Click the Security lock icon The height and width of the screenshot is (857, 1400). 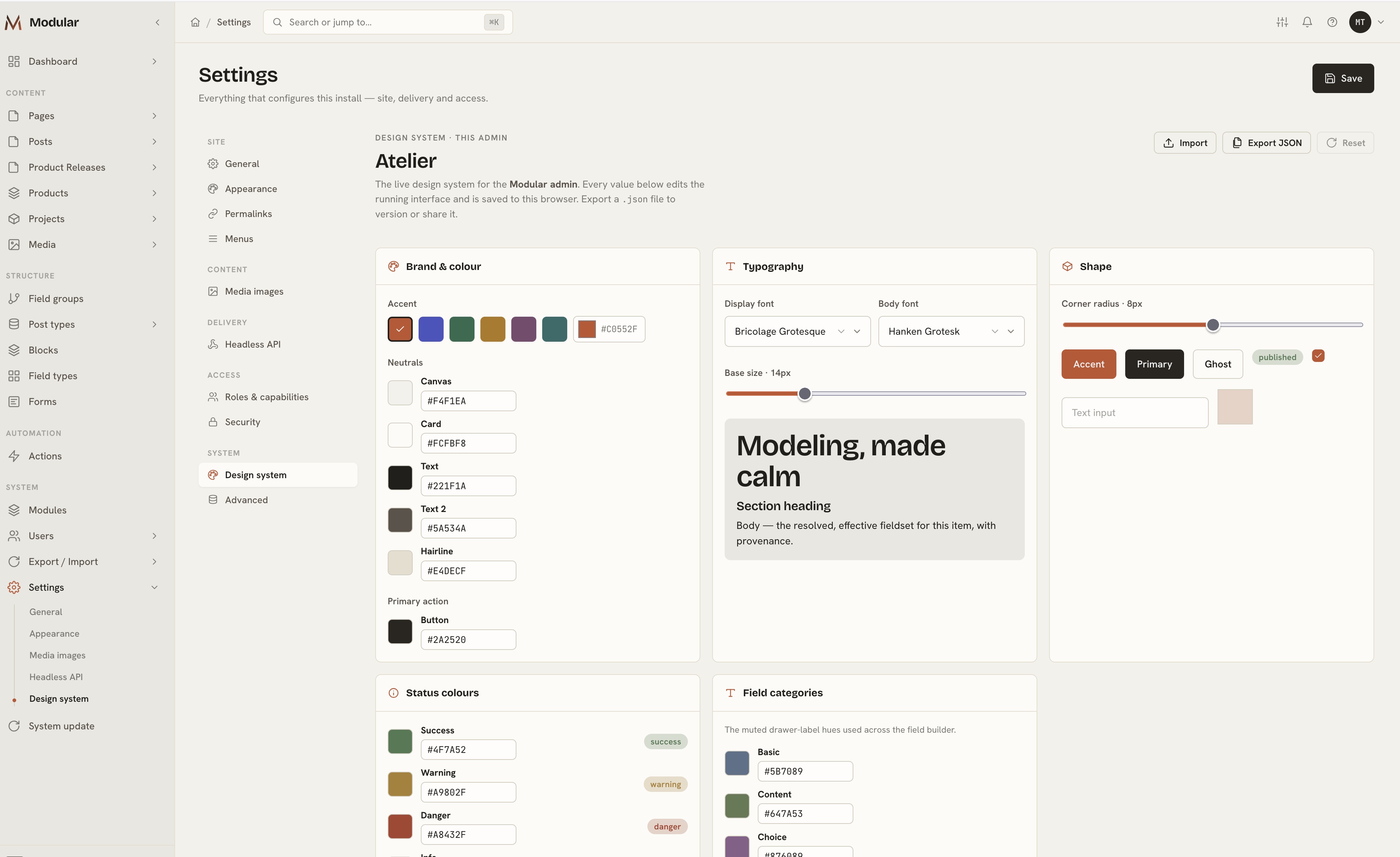tap(213, 422)
